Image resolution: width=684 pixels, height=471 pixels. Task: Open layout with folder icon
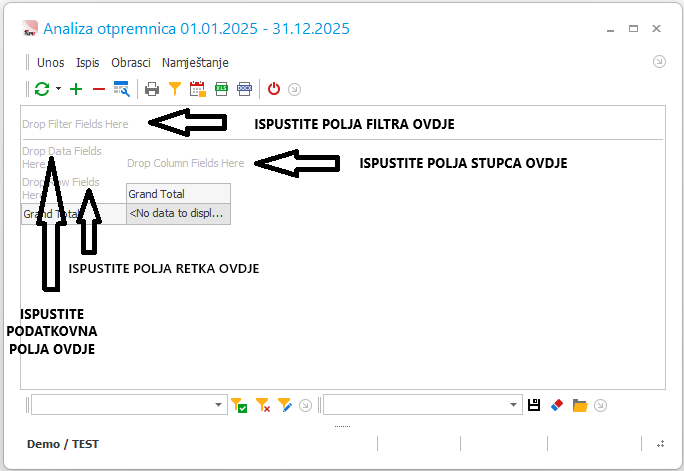pos(580,405)
